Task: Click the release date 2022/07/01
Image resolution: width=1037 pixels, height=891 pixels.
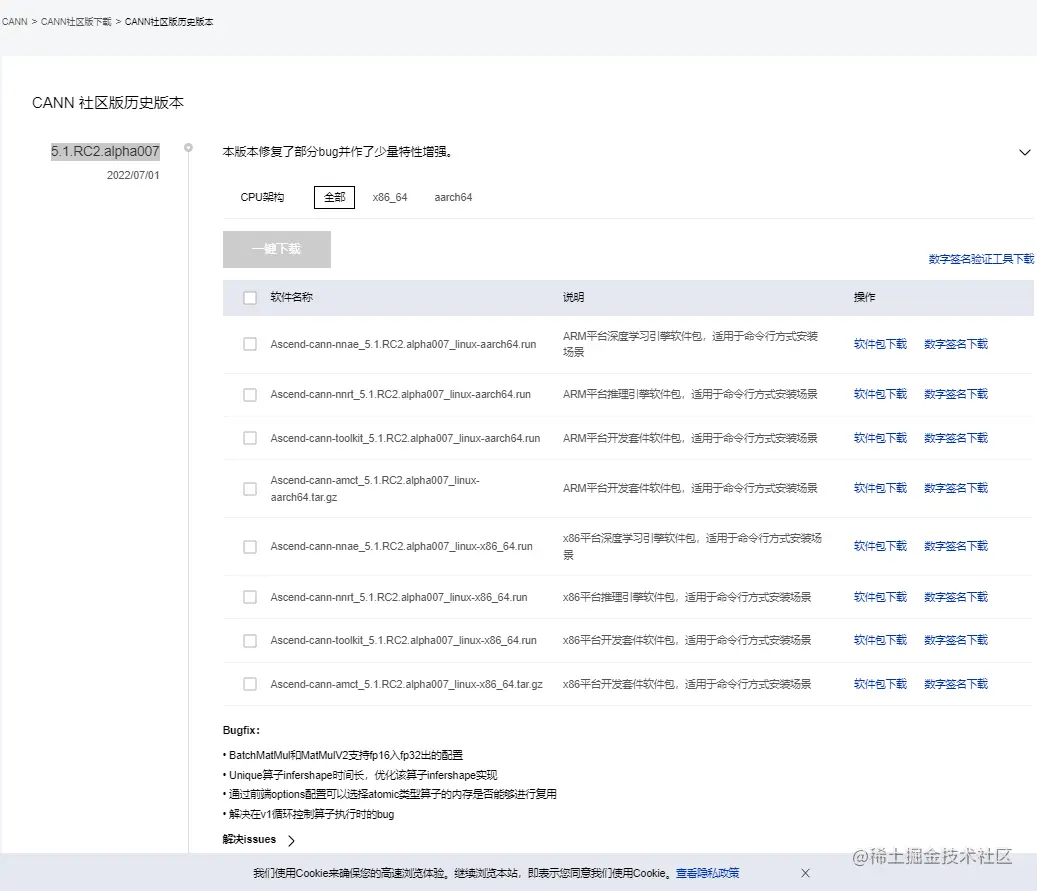Action: [133, 175]
